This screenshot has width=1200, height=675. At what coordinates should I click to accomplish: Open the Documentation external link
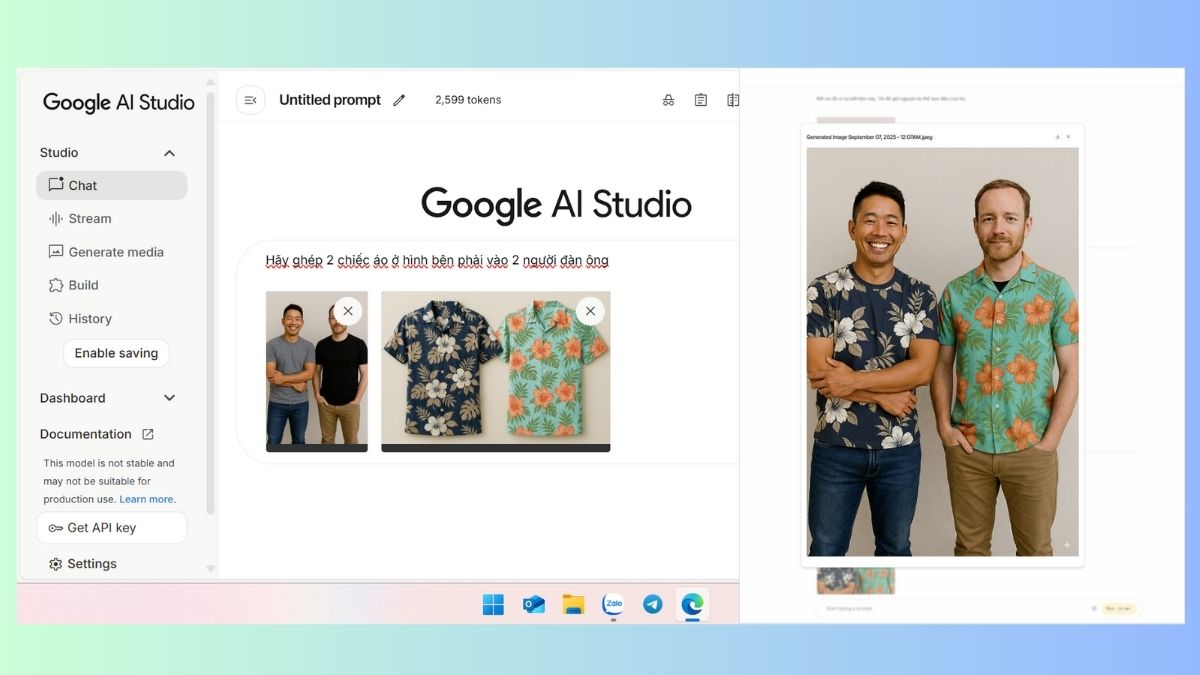(x=97, y=434)
